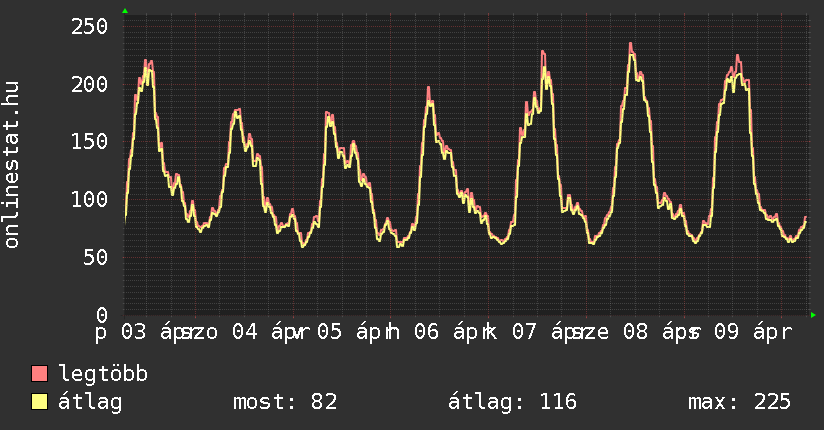Select the átlag legend label beside yellow swatch
This screenshot has width=824, height=430.
90,402
